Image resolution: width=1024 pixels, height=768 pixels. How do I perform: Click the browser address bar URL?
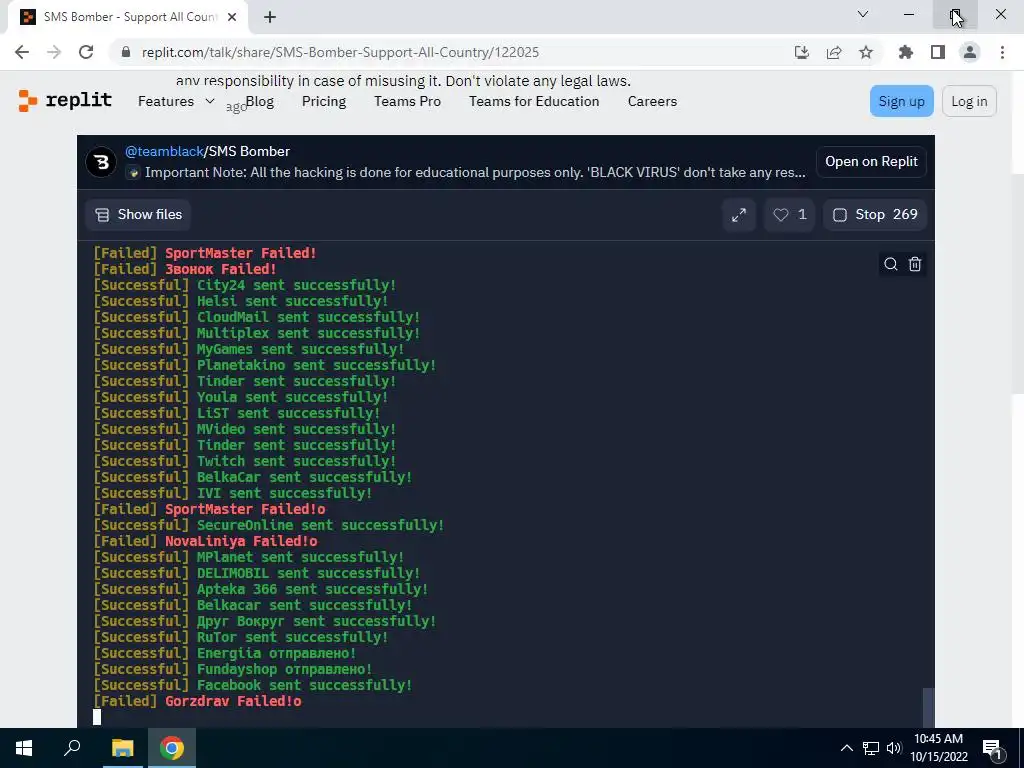(340, 52)
